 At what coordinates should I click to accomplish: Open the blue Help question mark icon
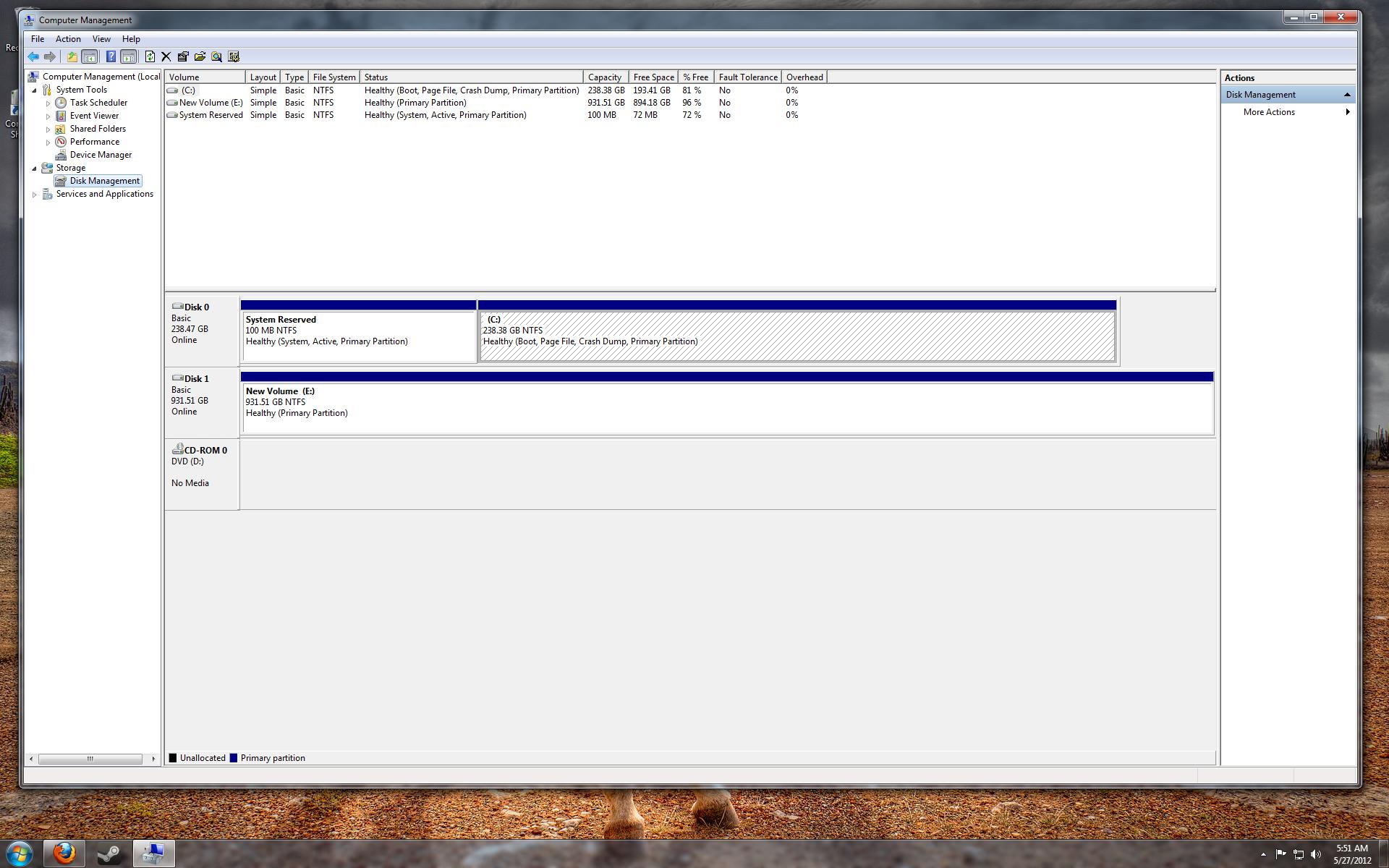click(x=111, y=56)
